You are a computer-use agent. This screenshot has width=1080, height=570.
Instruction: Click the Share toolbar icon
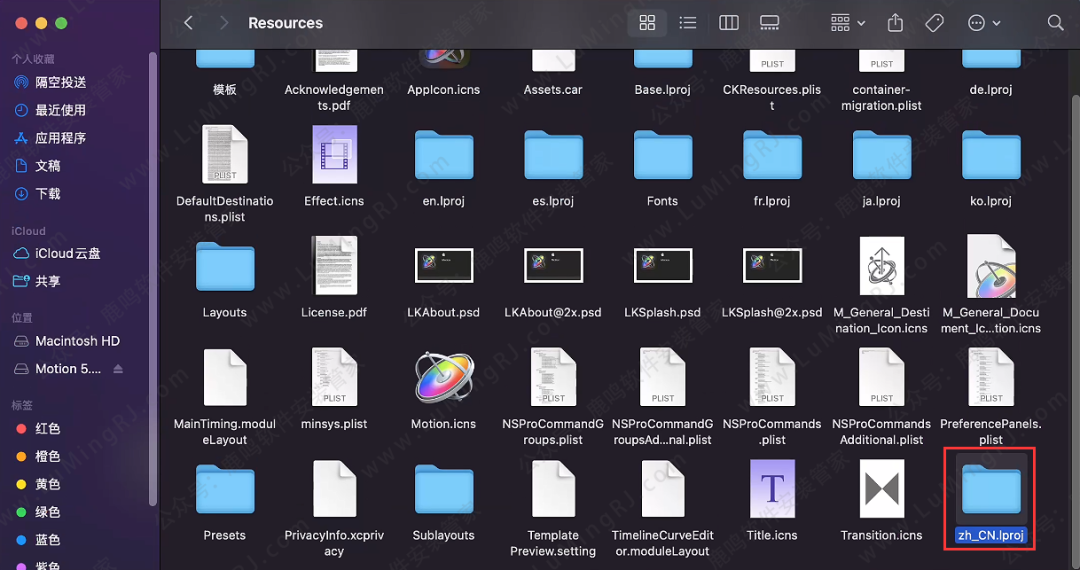[x=895, y=23]
